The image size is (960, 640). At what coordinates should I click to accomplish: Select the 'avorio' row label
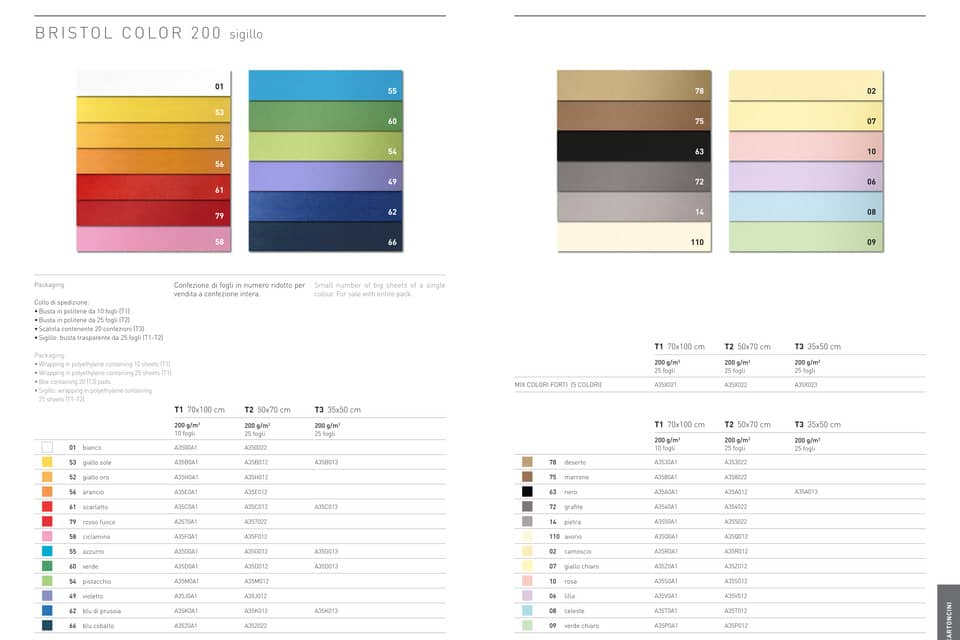click(x=573, y=536)
